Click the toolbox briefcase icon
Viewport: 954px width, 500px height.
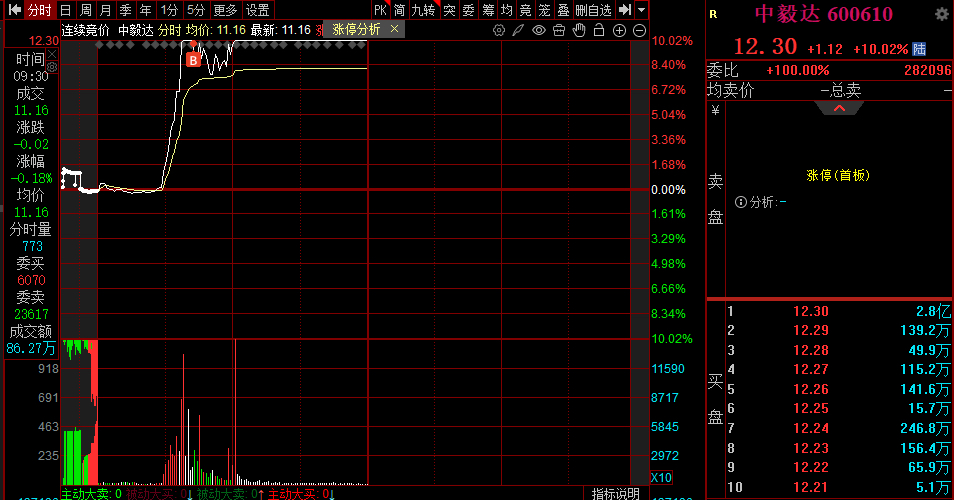(559, 30)
